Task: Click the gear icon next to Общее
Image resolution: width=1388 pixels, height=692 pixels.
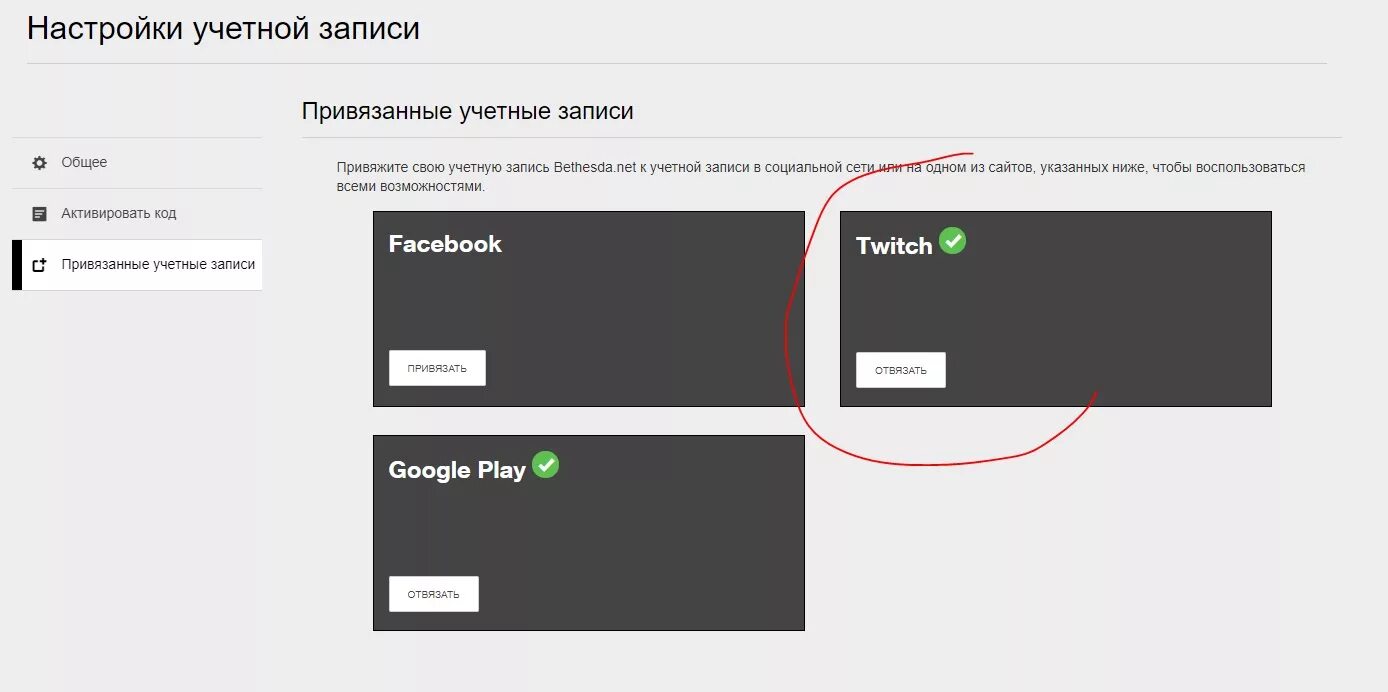Action: point(39,163)
